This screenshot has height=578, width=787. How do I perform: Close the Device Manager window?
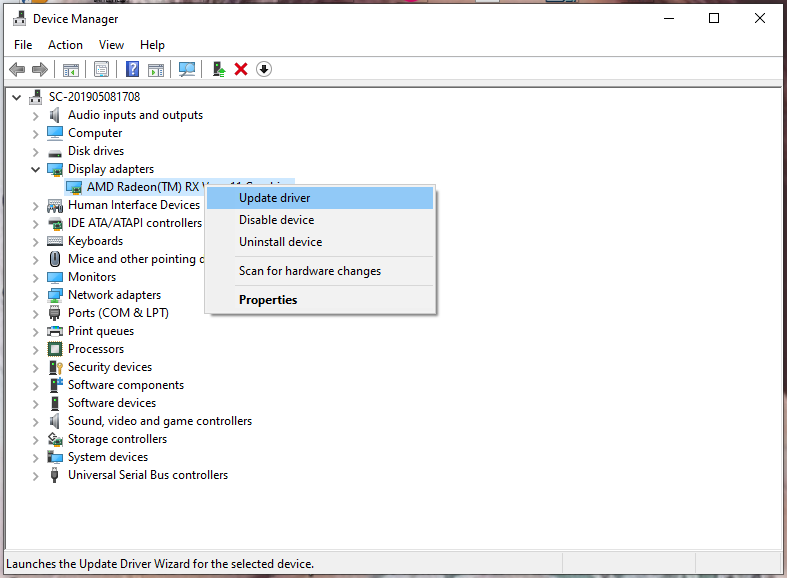759,19
